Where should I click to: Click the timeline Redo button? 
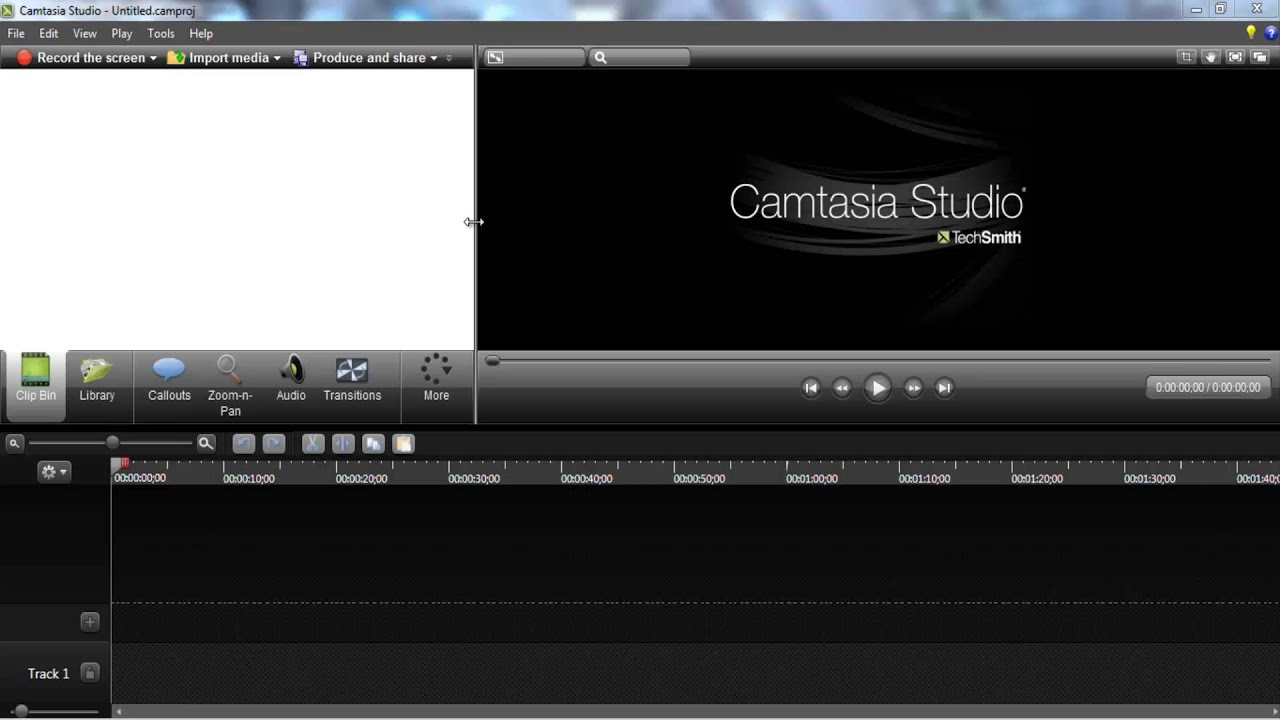point(273,444)
